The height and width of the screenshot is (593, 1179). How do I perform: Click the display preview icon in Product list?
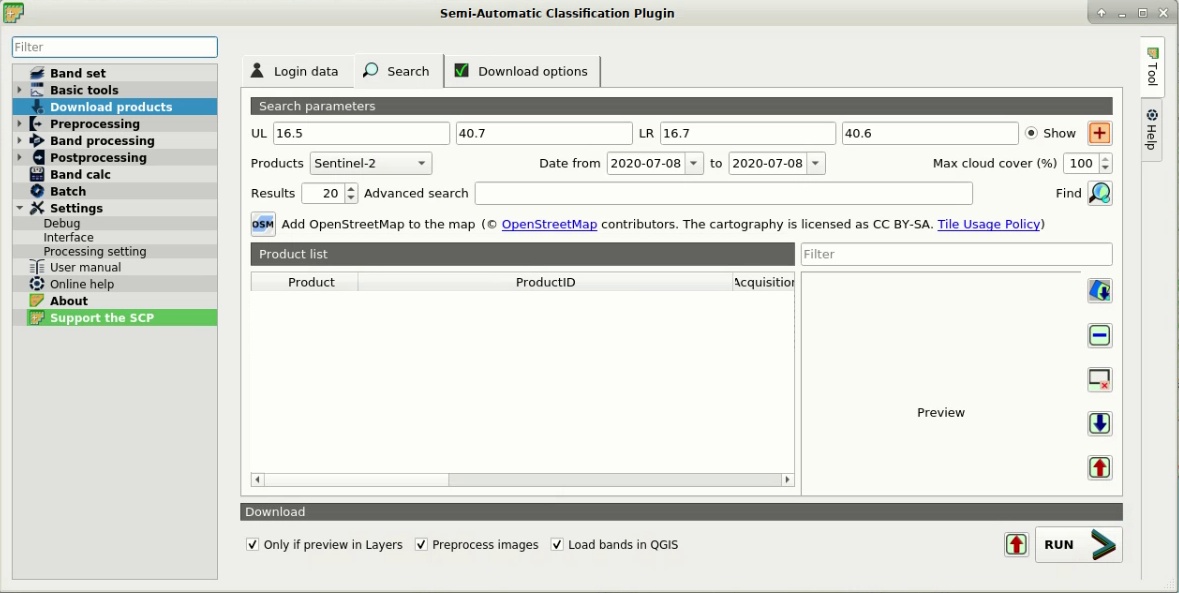1099,291
